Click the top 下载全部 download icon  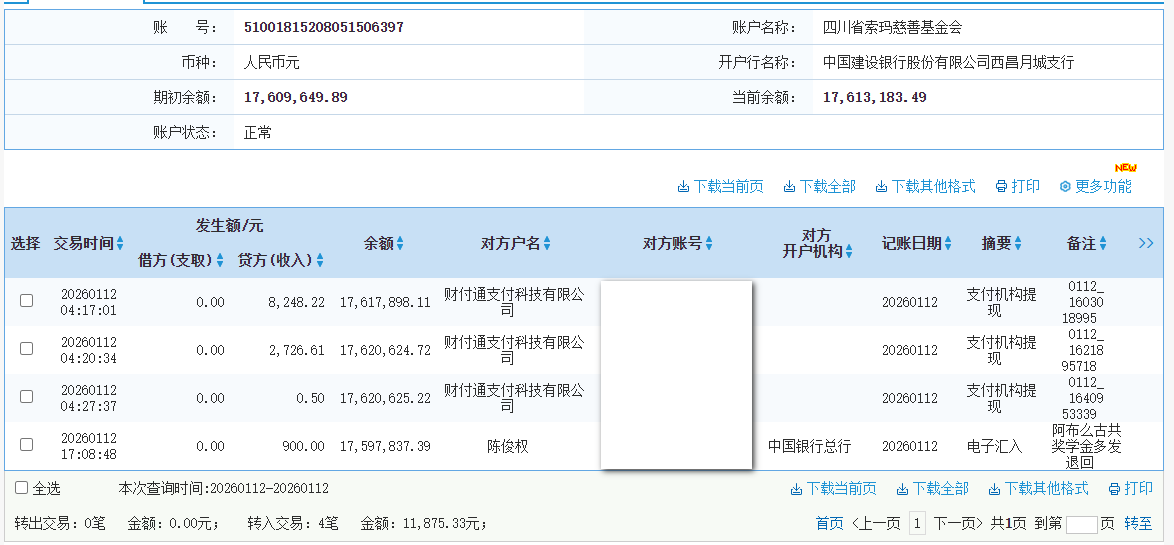789,187
